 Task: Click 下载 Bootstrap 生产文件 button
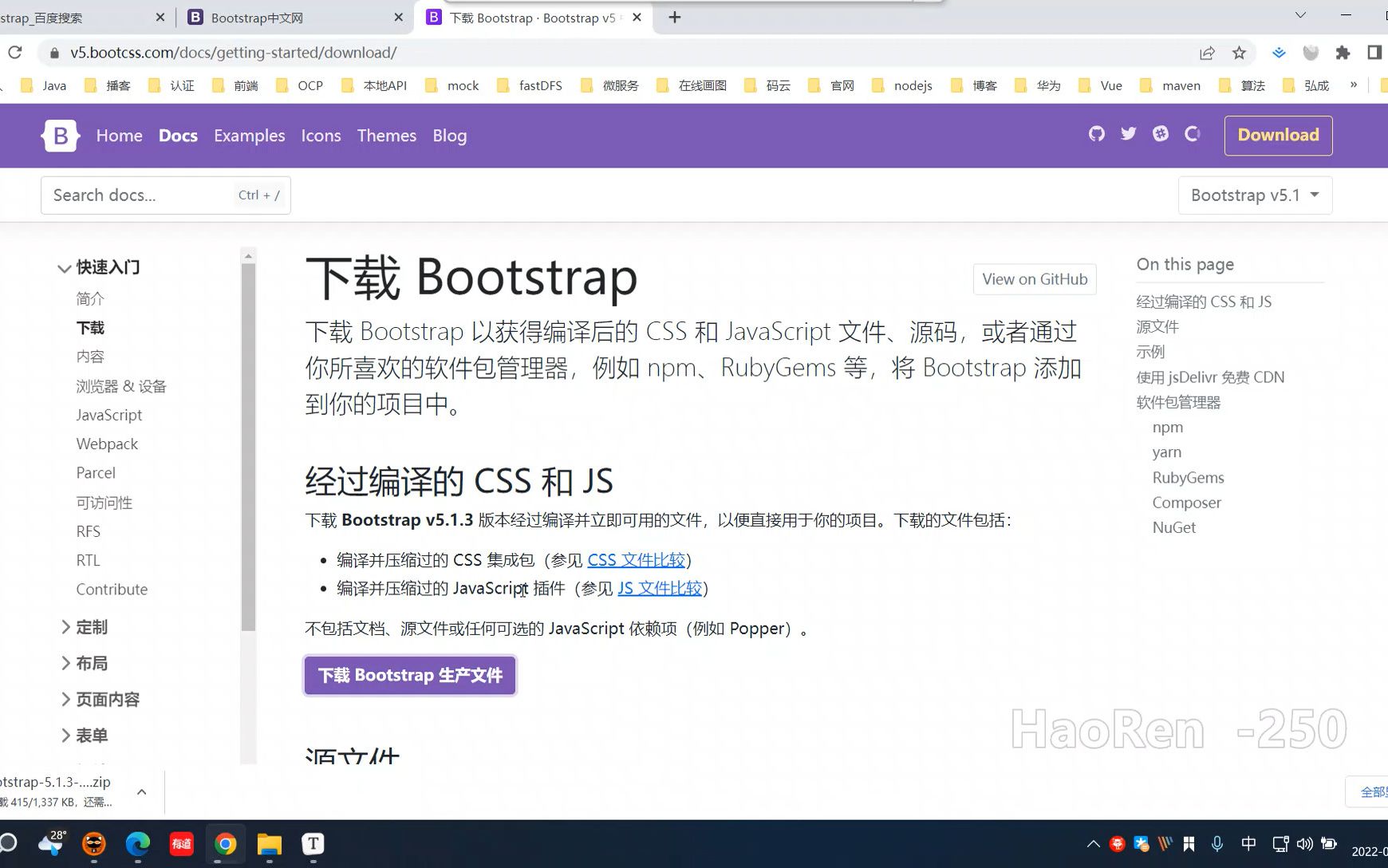(x=410, y=675)
